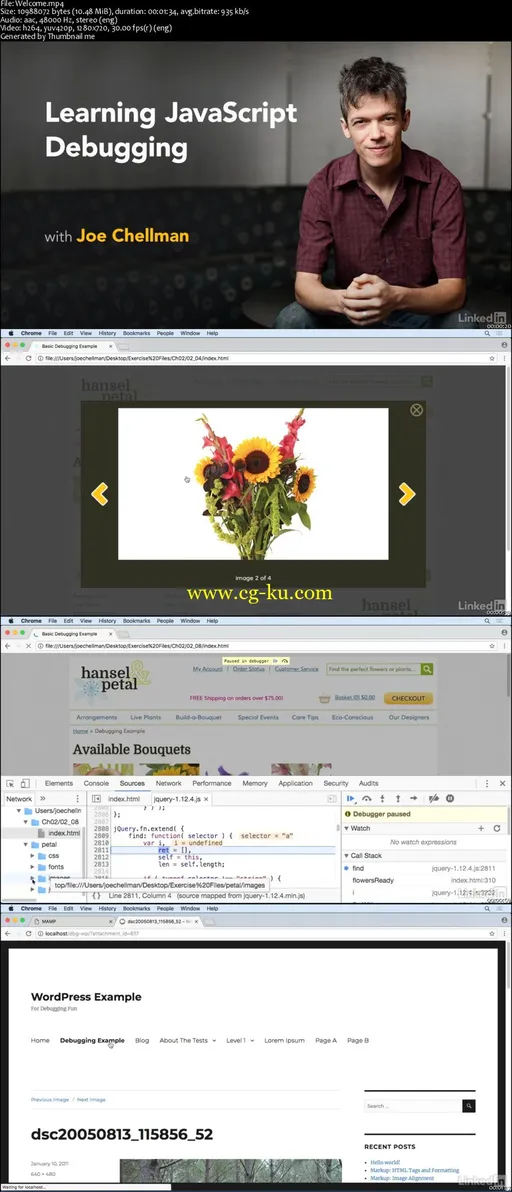The height and width of the screenshot is (1192, 512).
Task: Click the Step right-arrow icon in debugger toolbar
Action: pyautogui.click(x=413, y=799)
